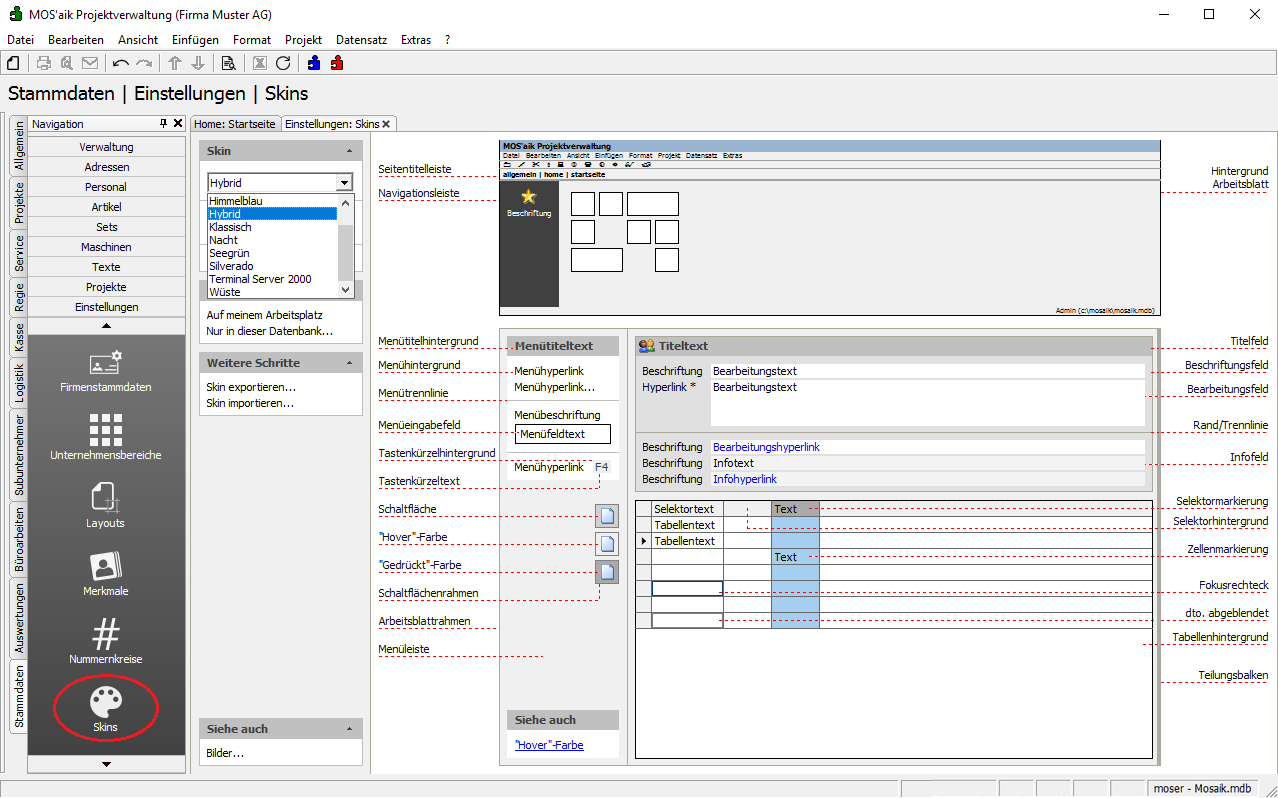The width and height of the screenshot is (1278, 798).
Task: Open the Ansicht menu
Action: (138, 40)
